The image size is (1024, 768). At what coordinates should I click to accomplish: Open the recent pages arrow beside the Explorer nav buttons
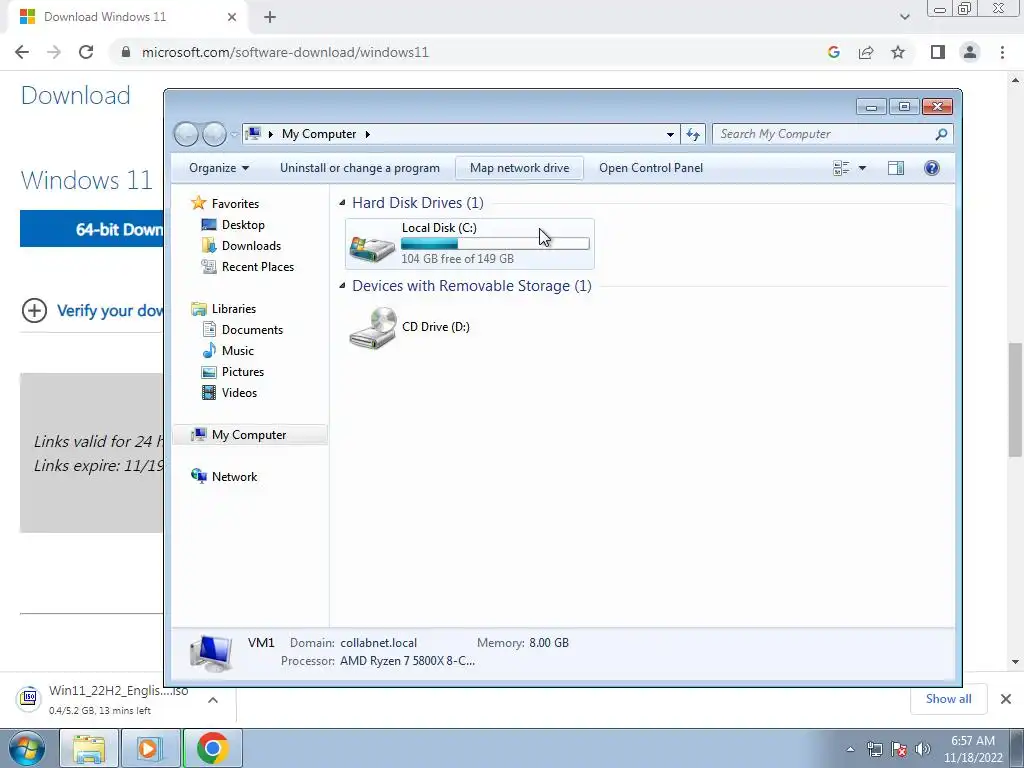pos(234,135)
